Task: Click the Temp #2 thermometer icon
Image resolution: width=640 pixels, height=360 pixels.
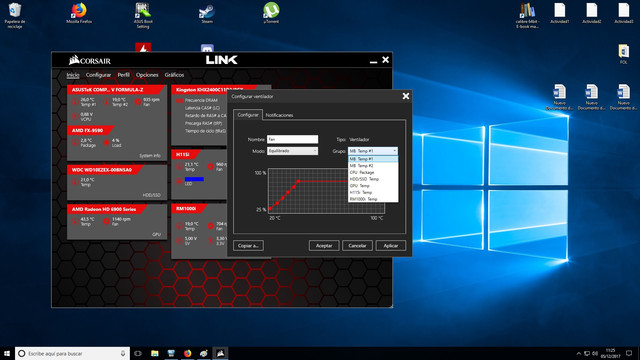Action: tap(107, 102)
